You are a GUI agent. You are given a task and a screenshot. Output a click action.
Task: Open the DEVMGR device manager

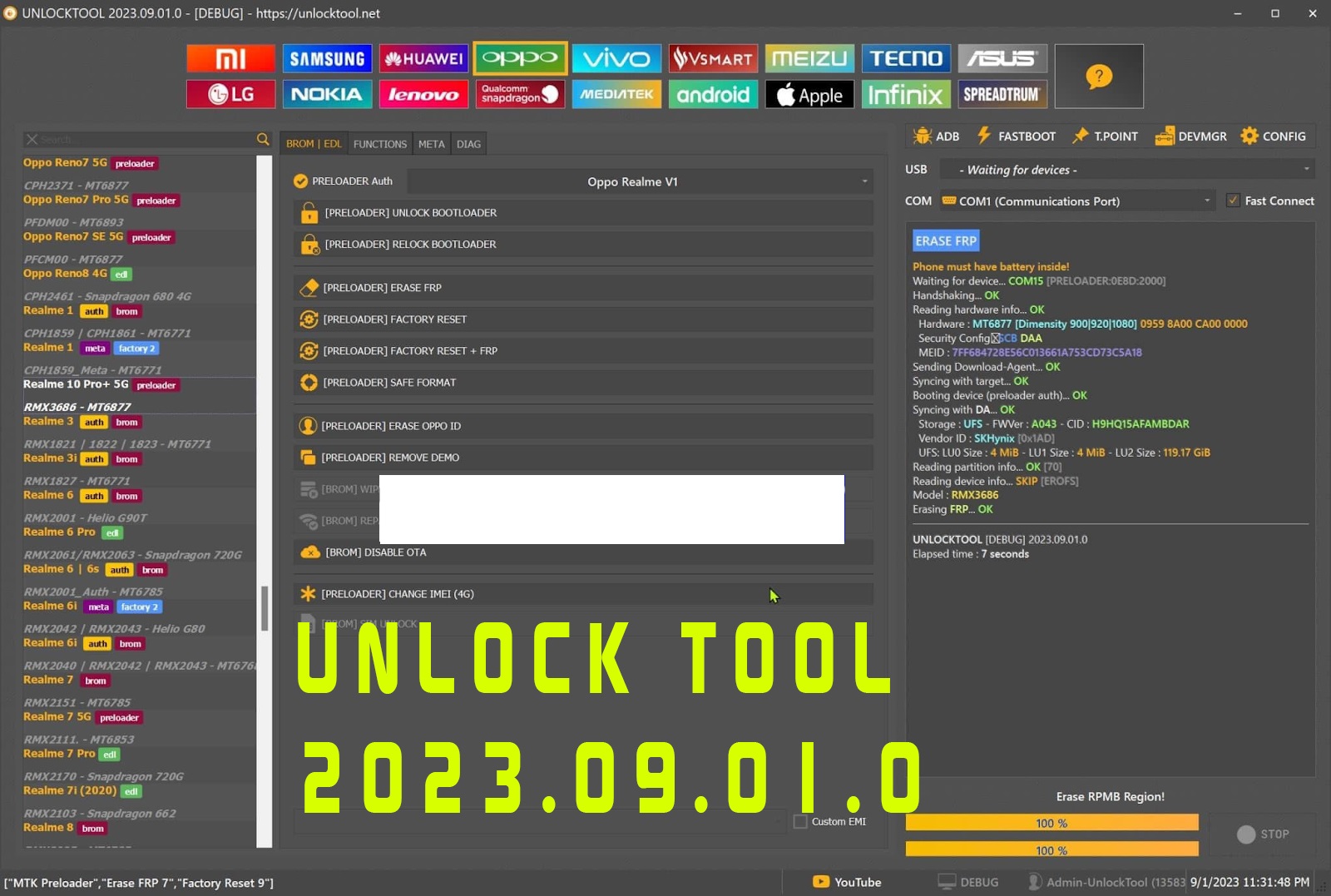(1191, 136)
